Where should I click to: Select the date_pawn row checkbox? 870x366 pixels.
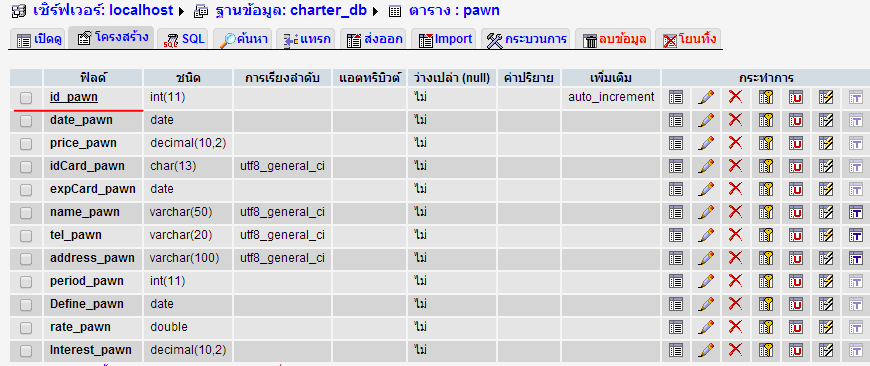pyautogui.click(x=26, y=121)
